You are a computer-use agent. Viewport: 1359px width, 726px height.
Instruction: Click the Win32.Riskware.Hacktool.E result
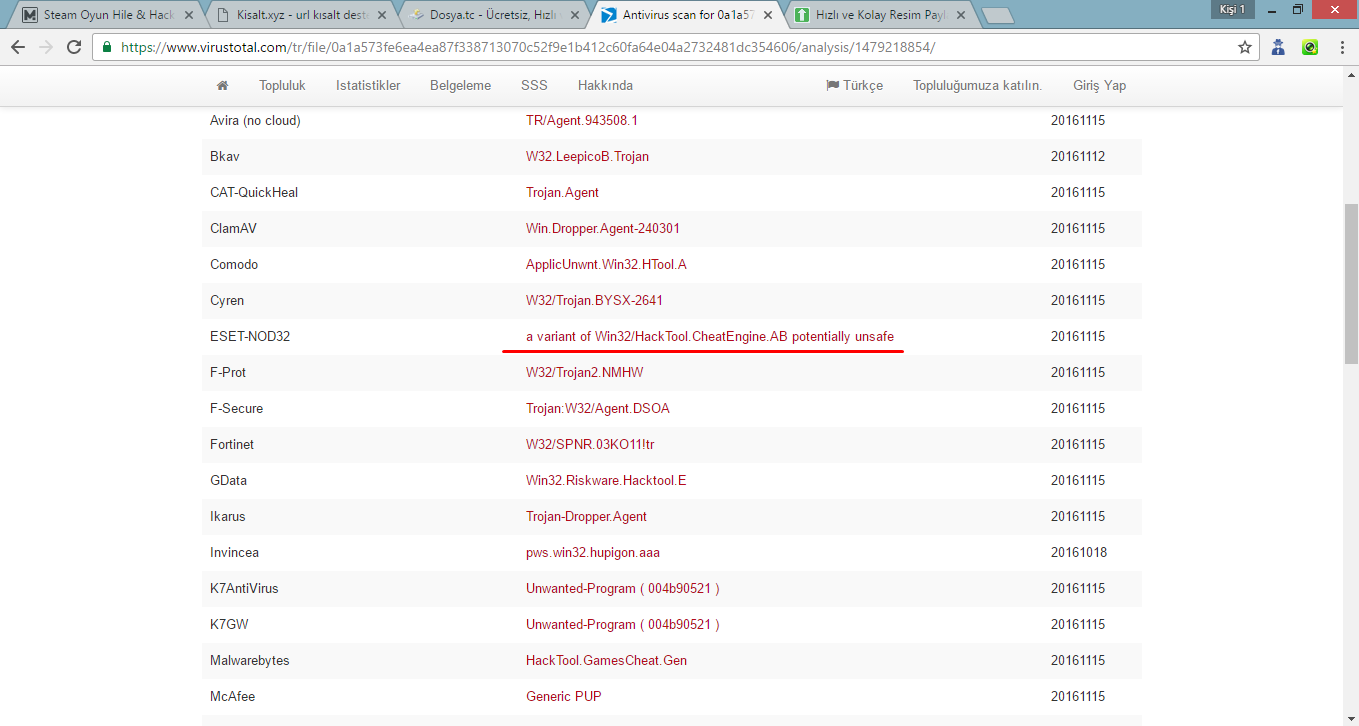pos(606,480)
